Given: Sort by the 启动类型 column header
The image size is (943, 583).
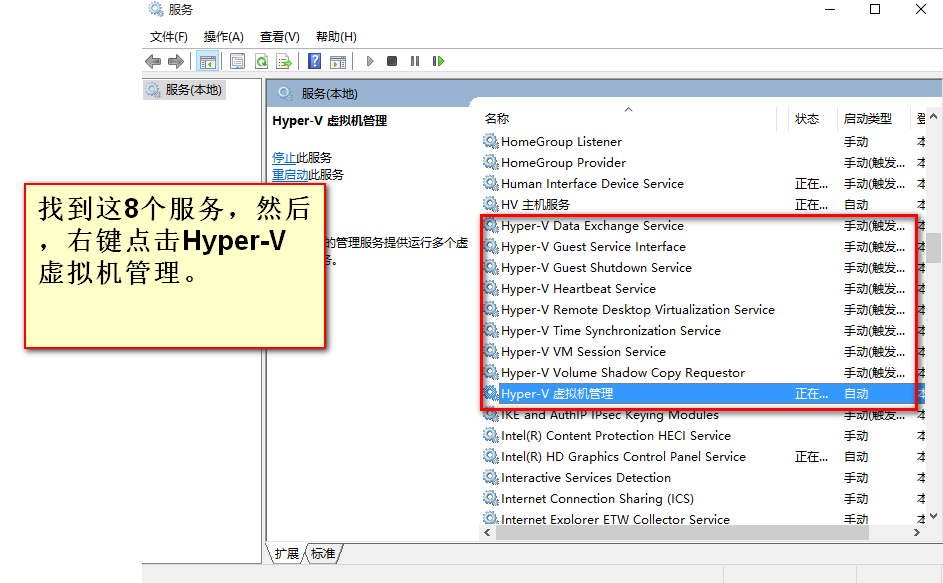Looking at the screenshot, I should pos(867,119).
